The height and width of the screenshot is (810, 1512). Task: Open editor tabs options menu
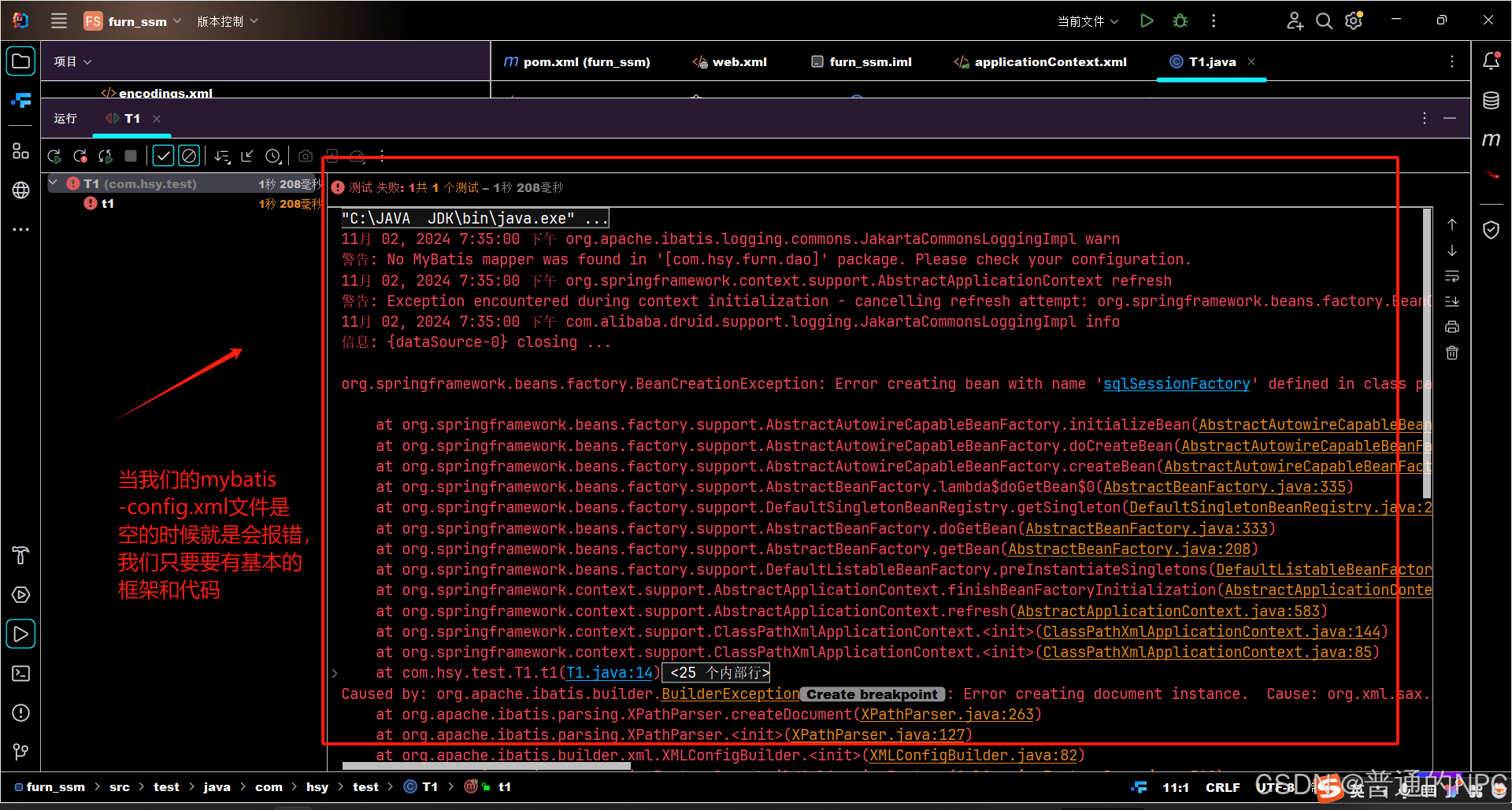click(1452, 61)
